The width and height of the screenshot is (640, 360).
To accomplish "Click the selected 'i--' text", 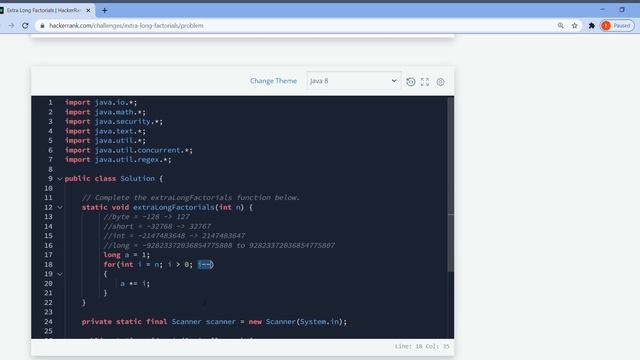I will 205,264.
